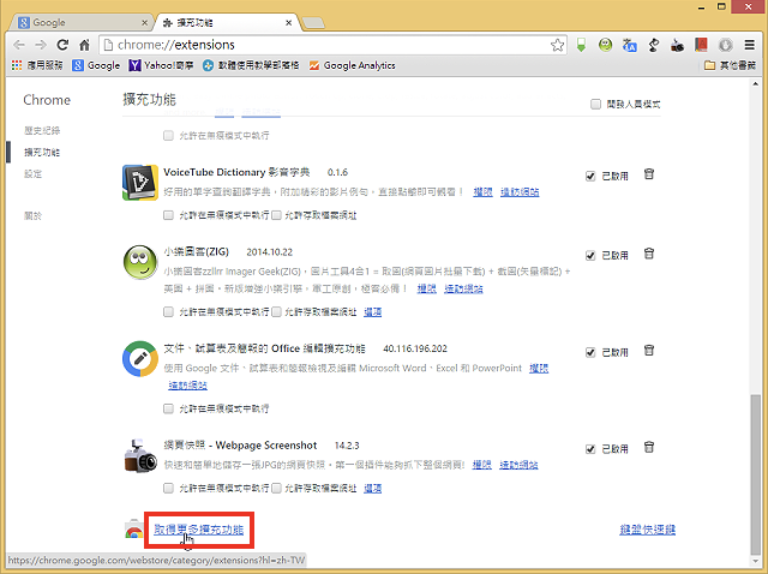Viewport: 770px width, 574px height.
Task: Allow Webpage Screenshot in incognito mode
Action: 168,488
